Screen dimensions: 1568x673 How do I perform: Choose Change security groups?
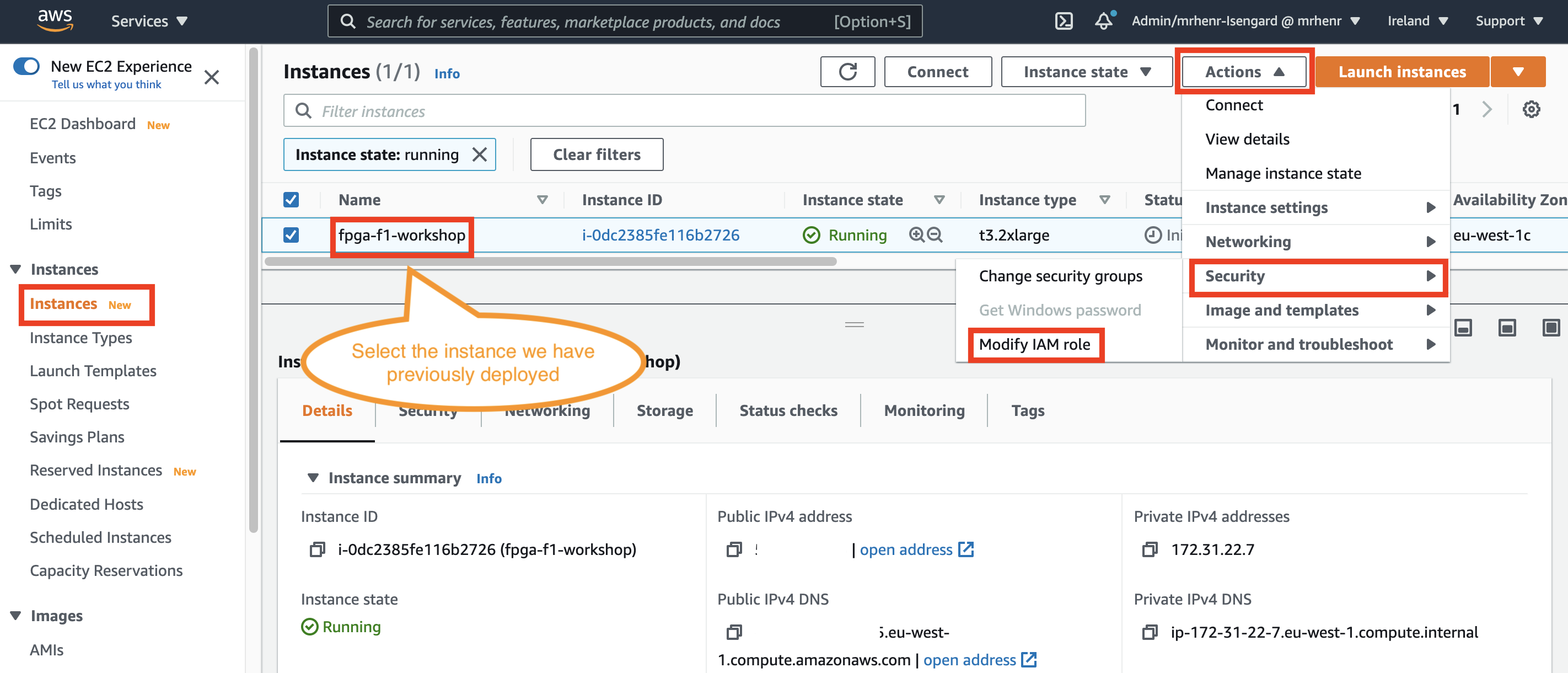point(1060,276)
